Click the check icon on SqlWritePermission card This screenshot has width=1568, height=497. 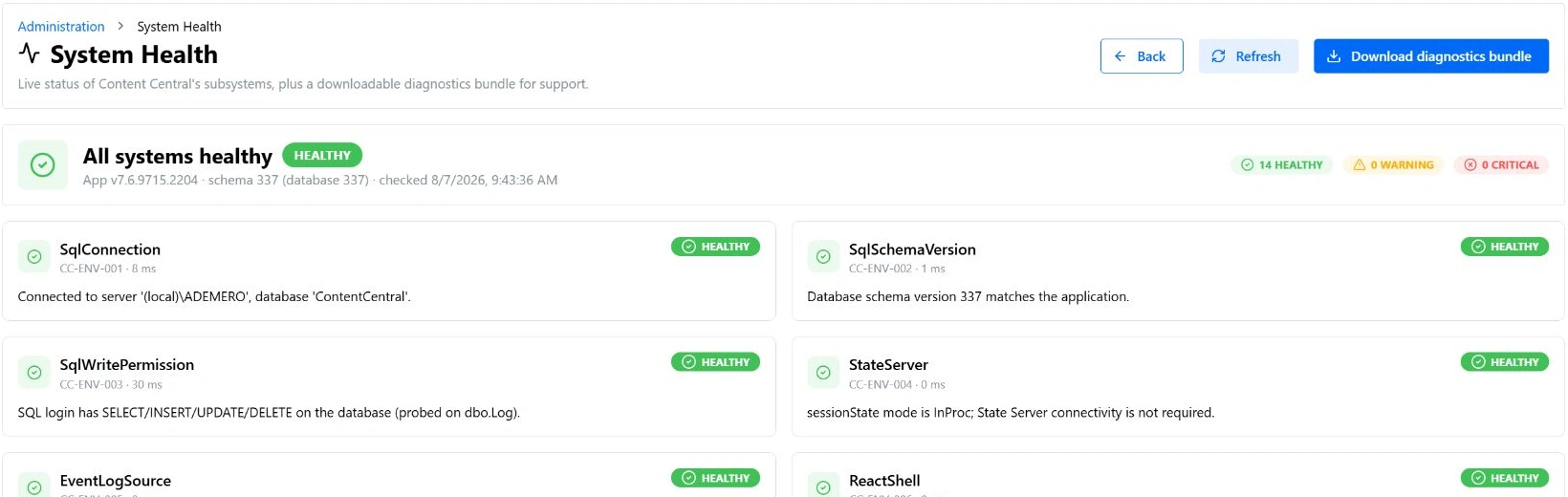[34, 373]
